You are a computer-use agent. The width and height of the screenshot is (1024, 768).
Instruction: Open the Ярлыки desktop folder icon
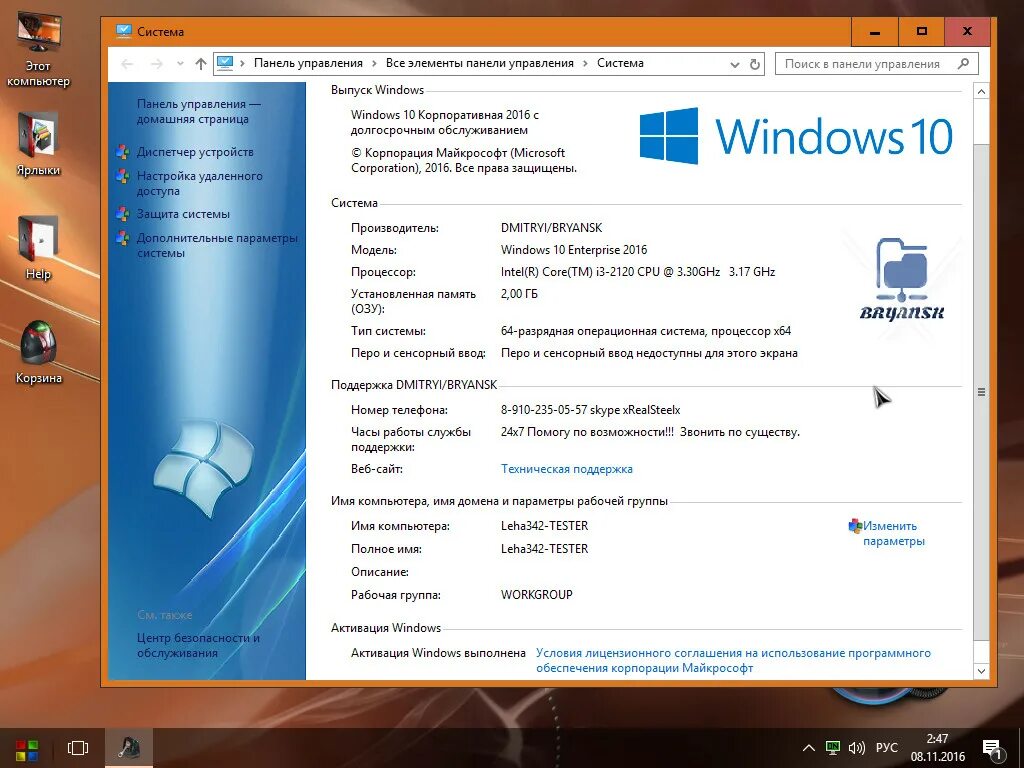(x=38, y=144)
